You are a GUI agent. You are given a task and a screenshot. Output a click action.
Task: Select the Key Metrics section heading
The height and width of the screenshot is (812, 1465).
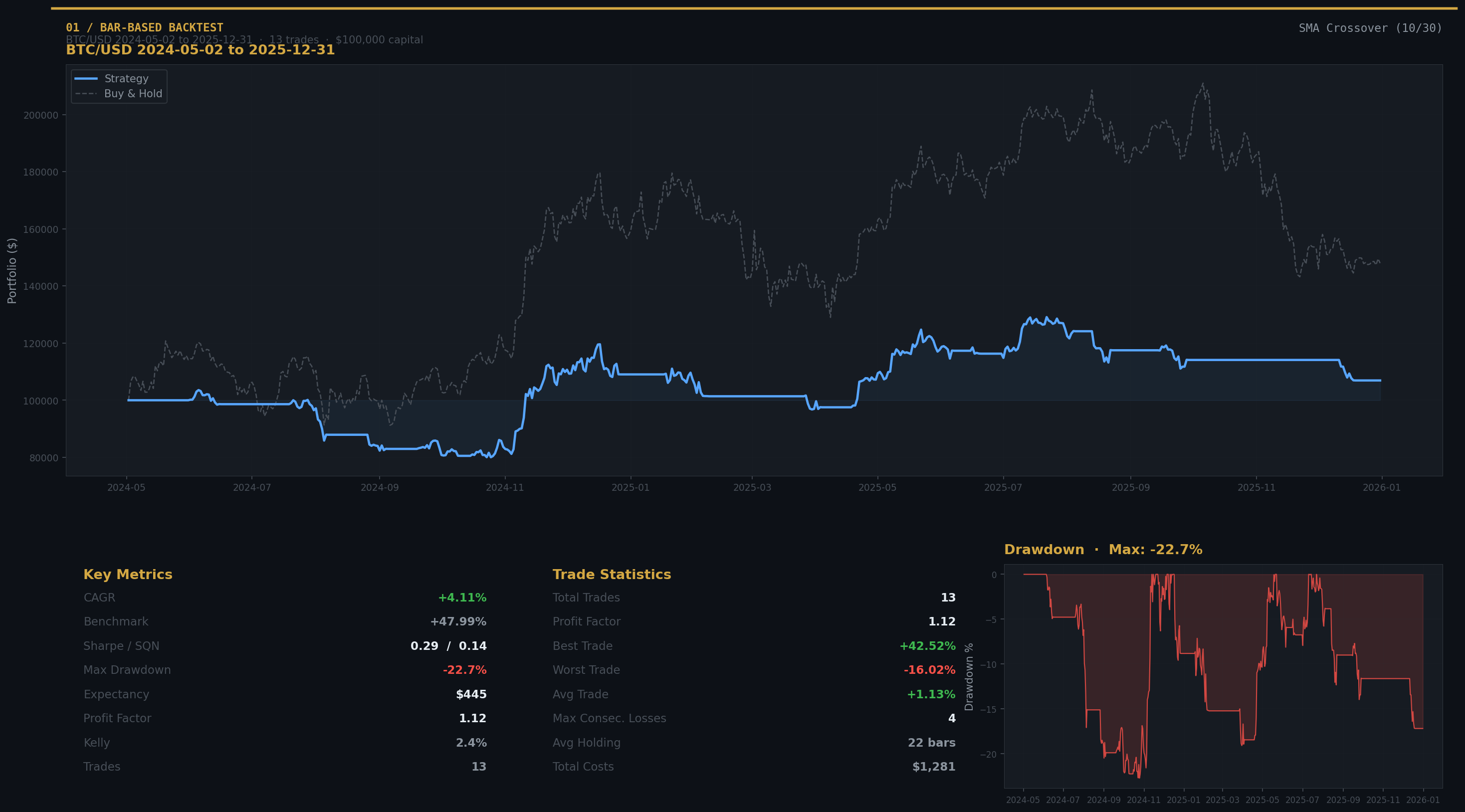pos(128,574)
